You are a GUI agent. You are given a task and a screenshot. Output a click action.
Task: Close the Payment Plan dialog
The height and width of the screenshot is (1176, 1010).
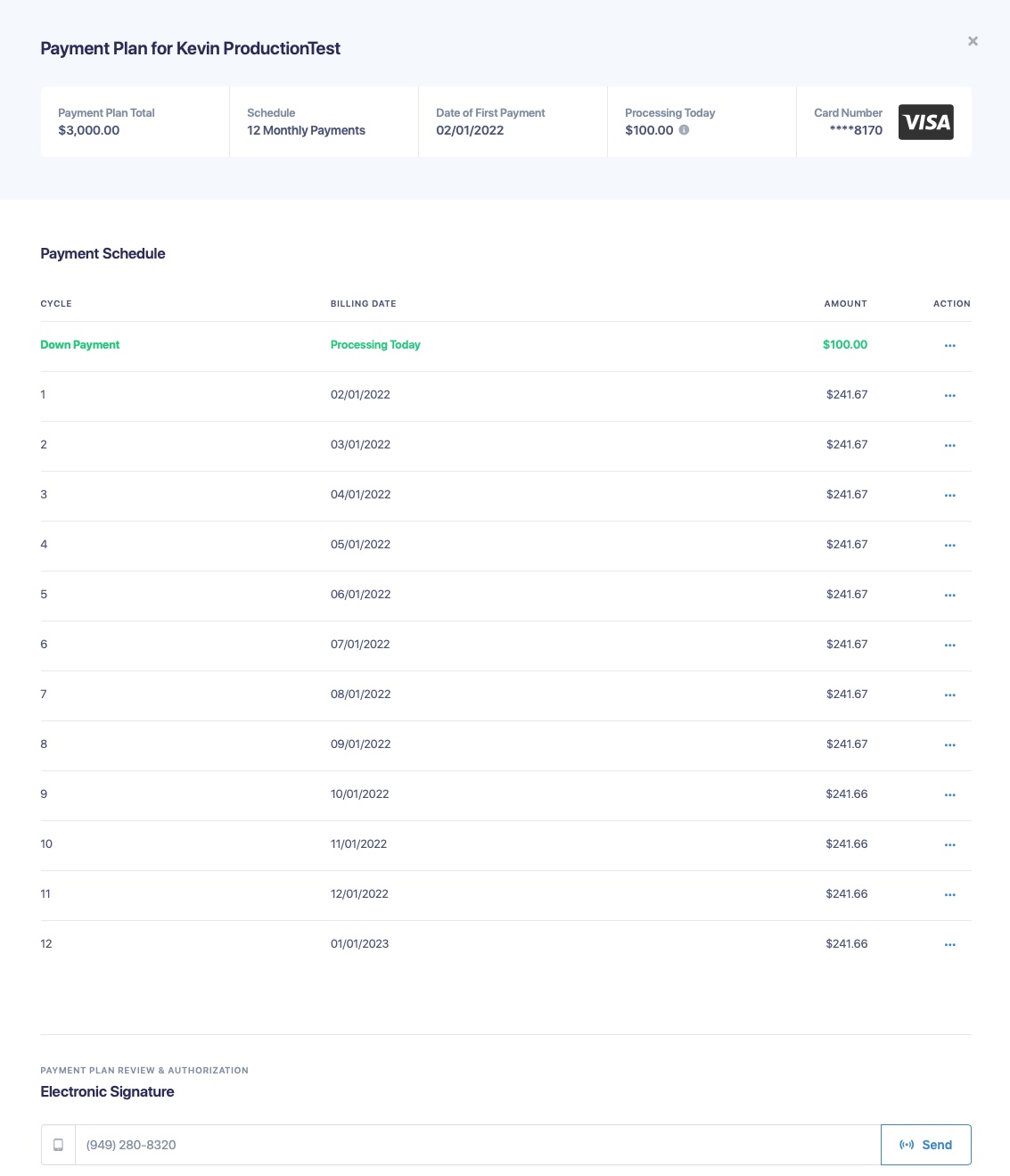click(973, 41)
